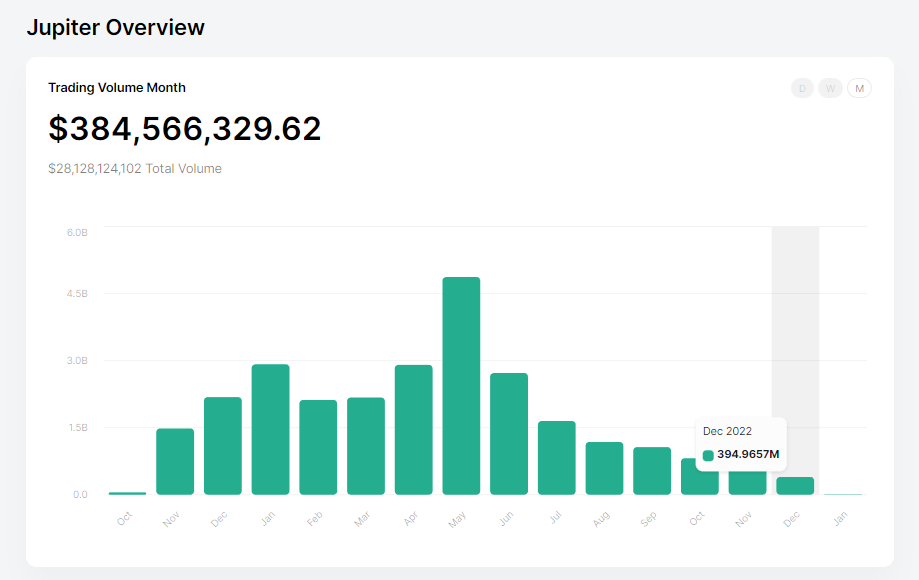This screenshot has height=580, width=919.
Task: Click the Apr trading volume bar
Action: (414, 430)
